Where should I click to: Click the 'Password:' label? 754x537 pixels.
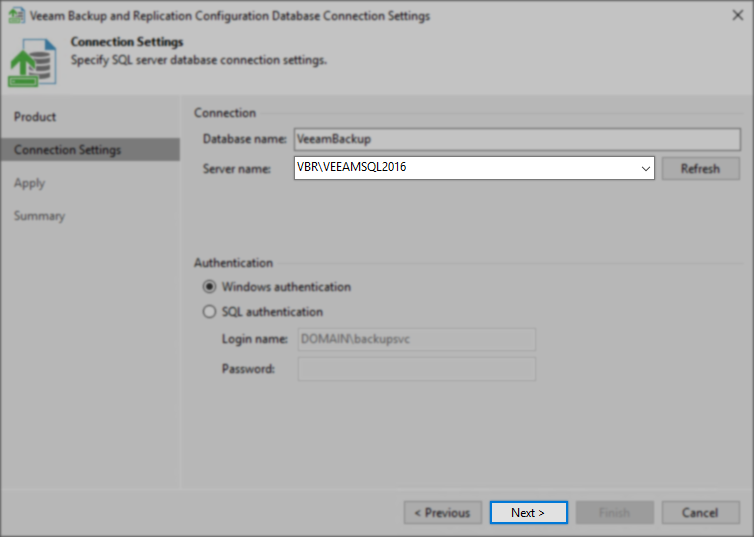pyautogui.click(x=248, y=369)
